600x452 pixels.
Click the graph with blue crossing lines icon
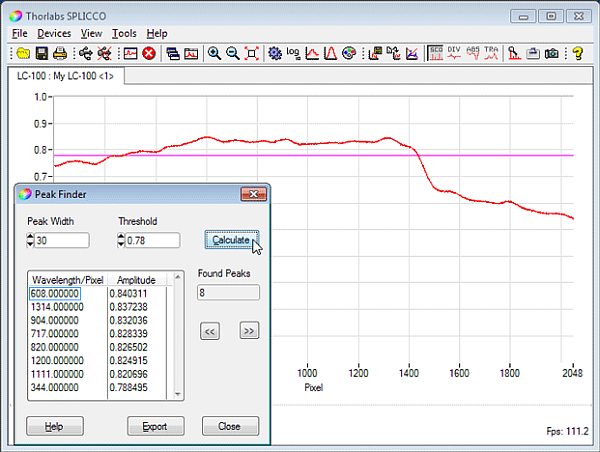pyautogui.click(x=412, y=53)
